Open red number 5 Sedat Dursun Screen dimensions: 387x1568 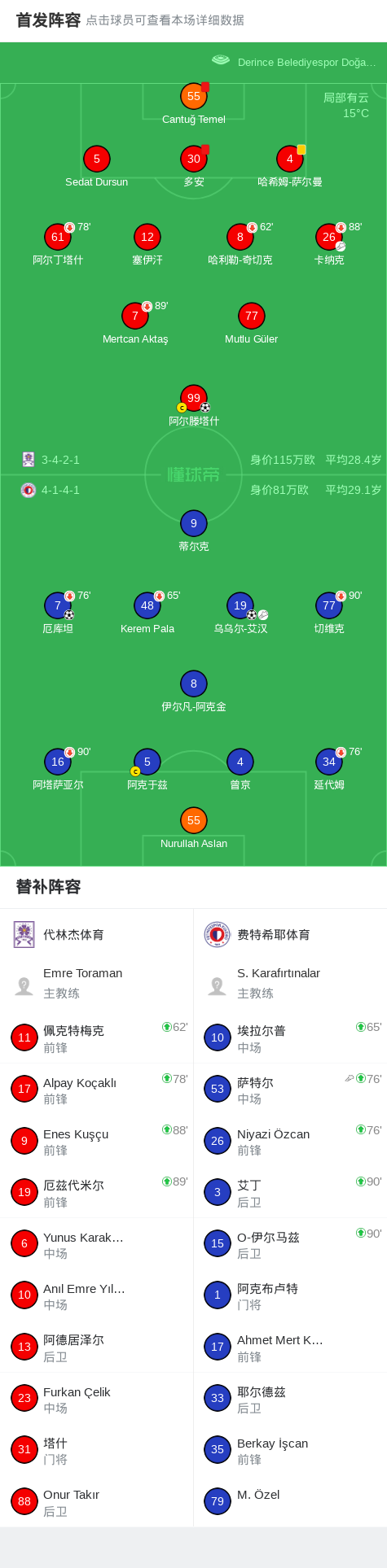tap(97, 159)
